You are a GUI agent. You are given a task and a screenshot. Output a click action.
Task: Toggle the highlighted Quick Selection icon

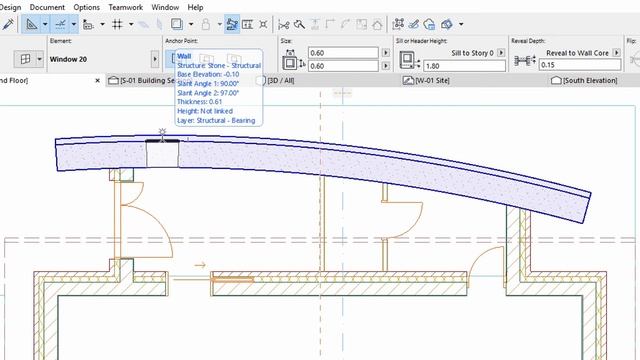click(232, 24)
